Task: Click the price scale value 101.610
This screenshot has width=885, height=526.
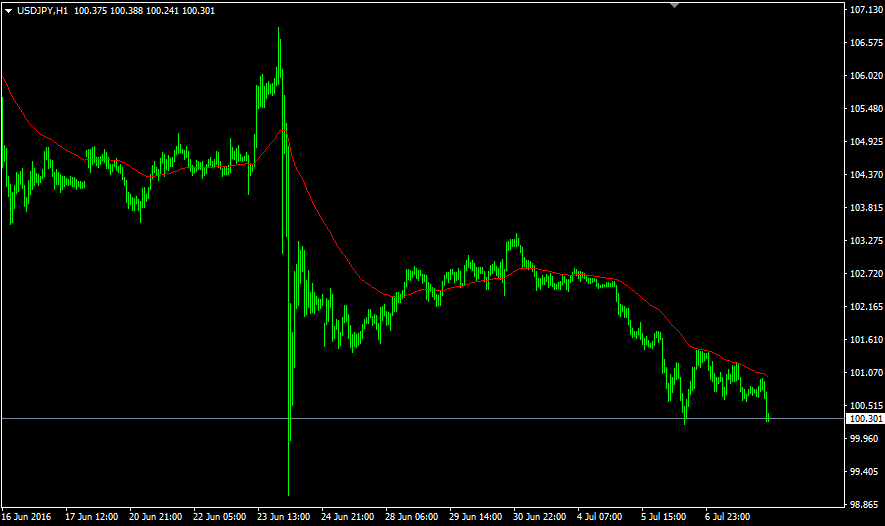Action: coord(866,340)
